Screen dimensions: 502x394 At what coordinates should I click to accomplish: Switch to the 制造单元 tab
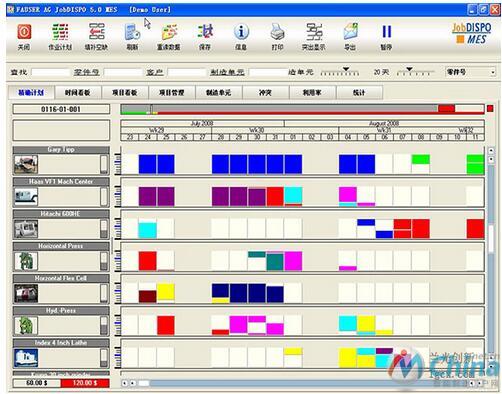point(218,92)
